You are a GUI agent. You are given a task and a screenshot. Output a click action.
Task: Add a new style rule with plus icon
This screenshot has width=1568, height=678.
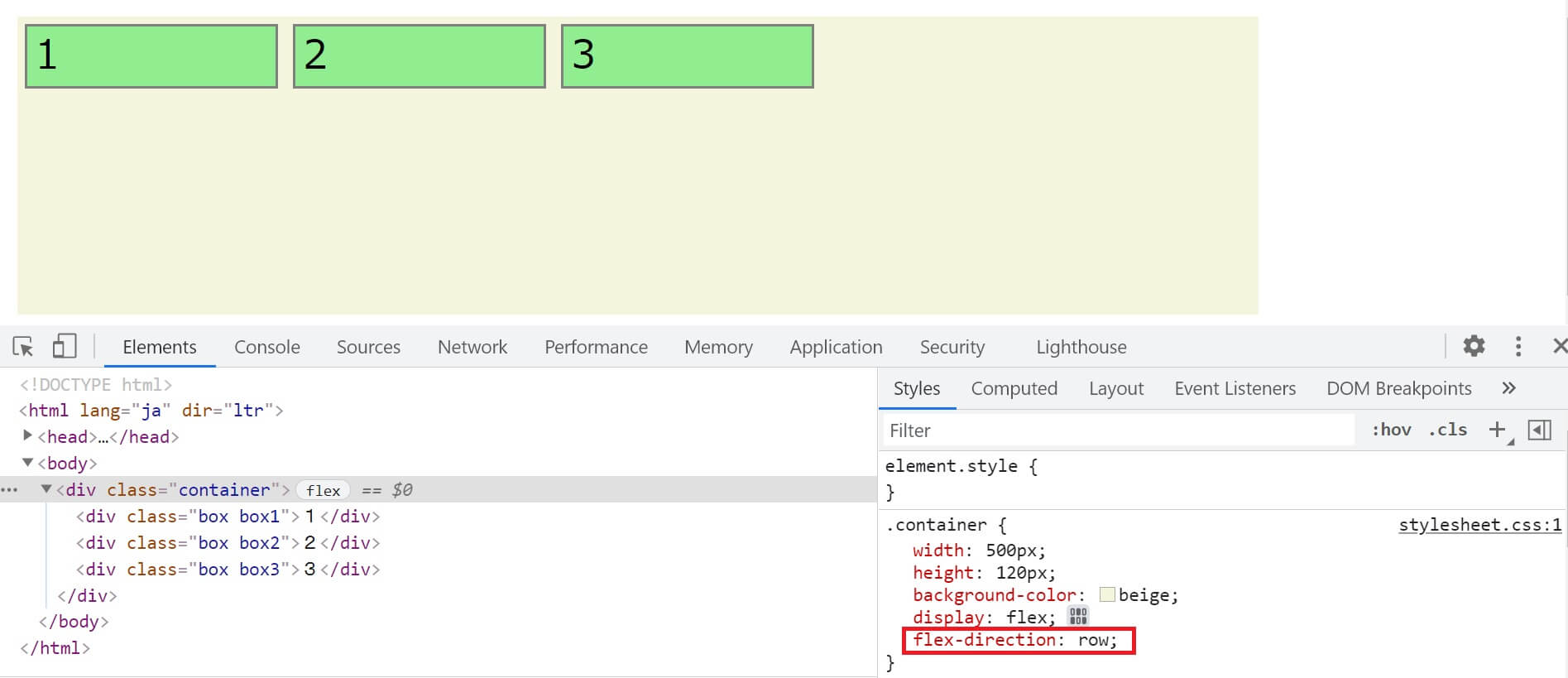pyautogui.click(x=1496, y=430)
